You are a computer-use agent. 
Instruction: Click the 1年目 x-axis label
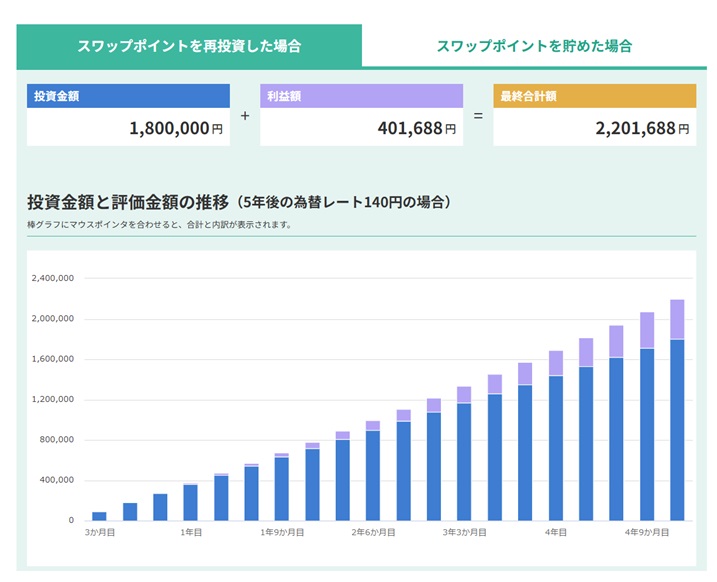tap(191, 532)
